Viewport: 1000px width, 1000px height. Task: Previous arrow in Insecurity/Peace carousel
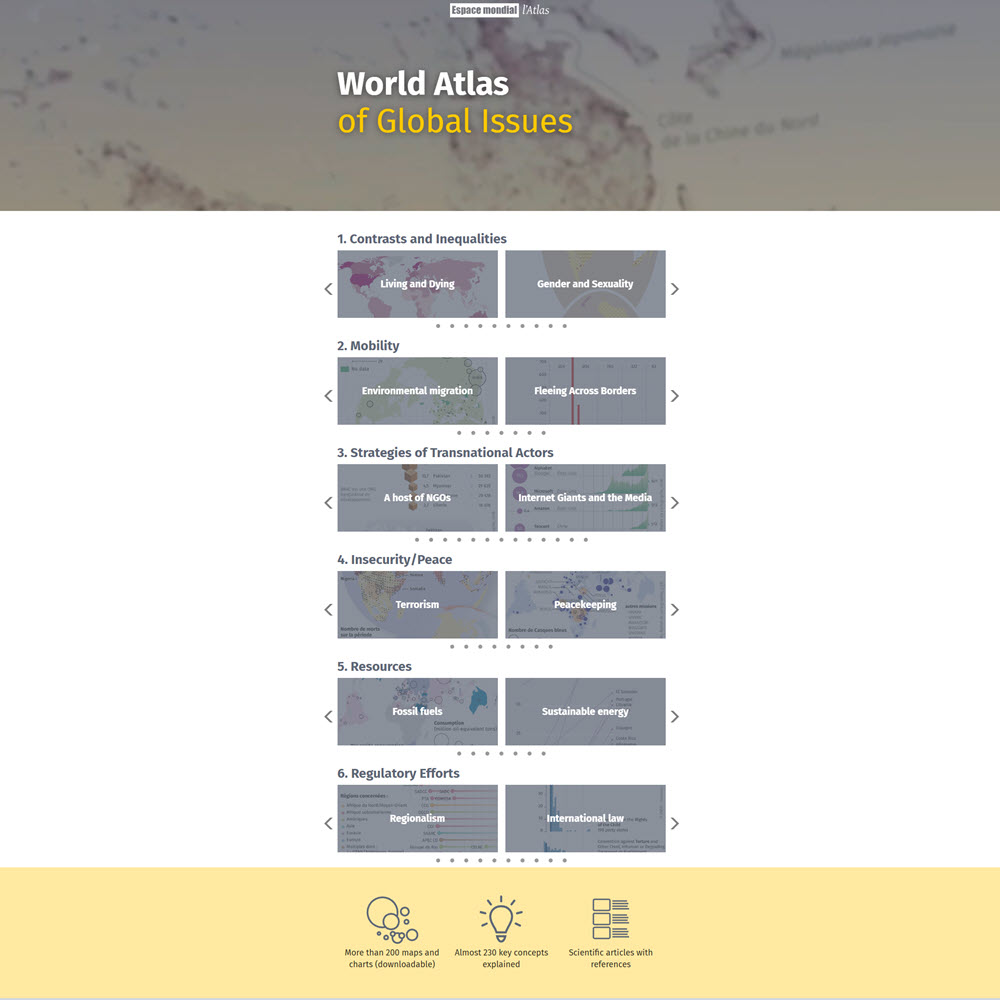pyautogui.click(x=328, y=610)
